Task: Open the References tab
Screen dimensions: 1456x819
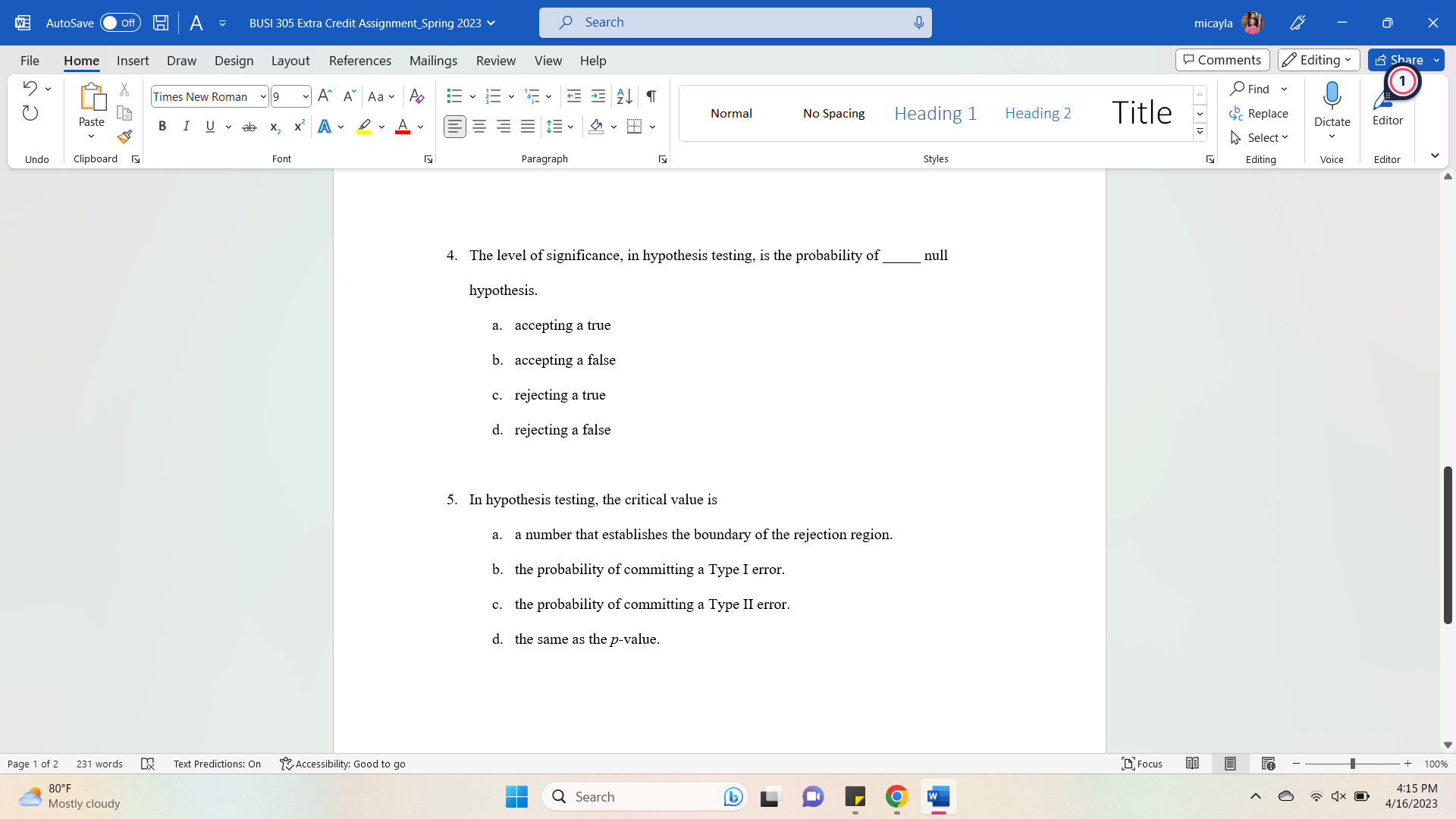Action: 359,61
